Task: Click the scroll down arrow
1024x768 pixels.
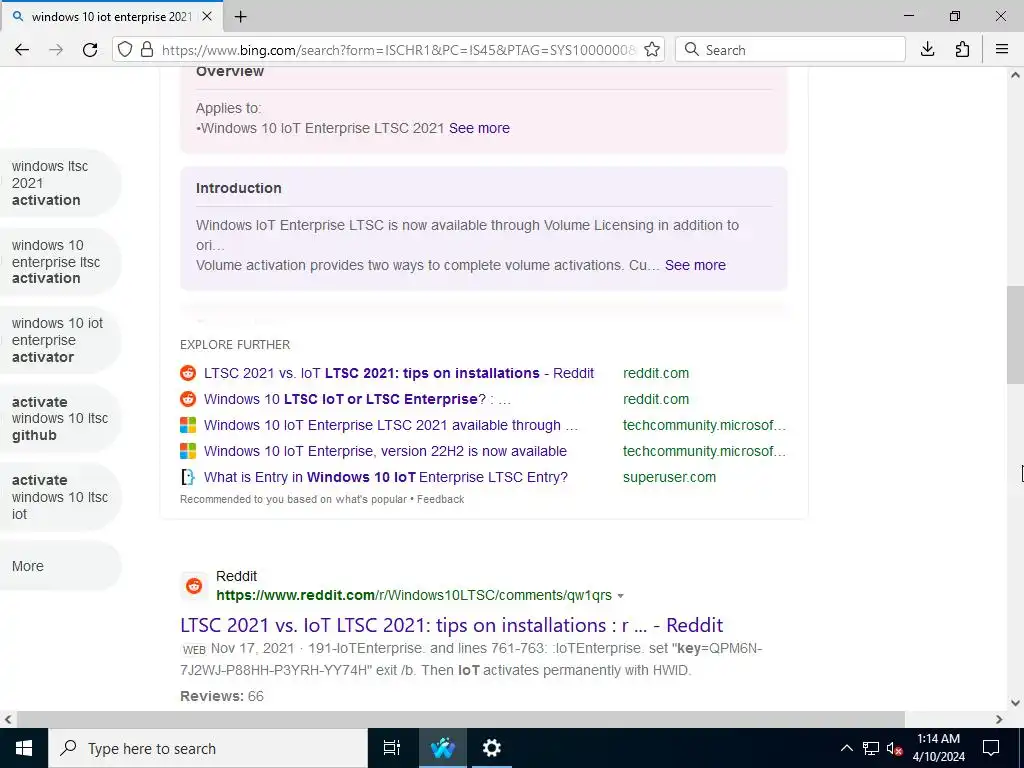Action: tap(1015, 703)
